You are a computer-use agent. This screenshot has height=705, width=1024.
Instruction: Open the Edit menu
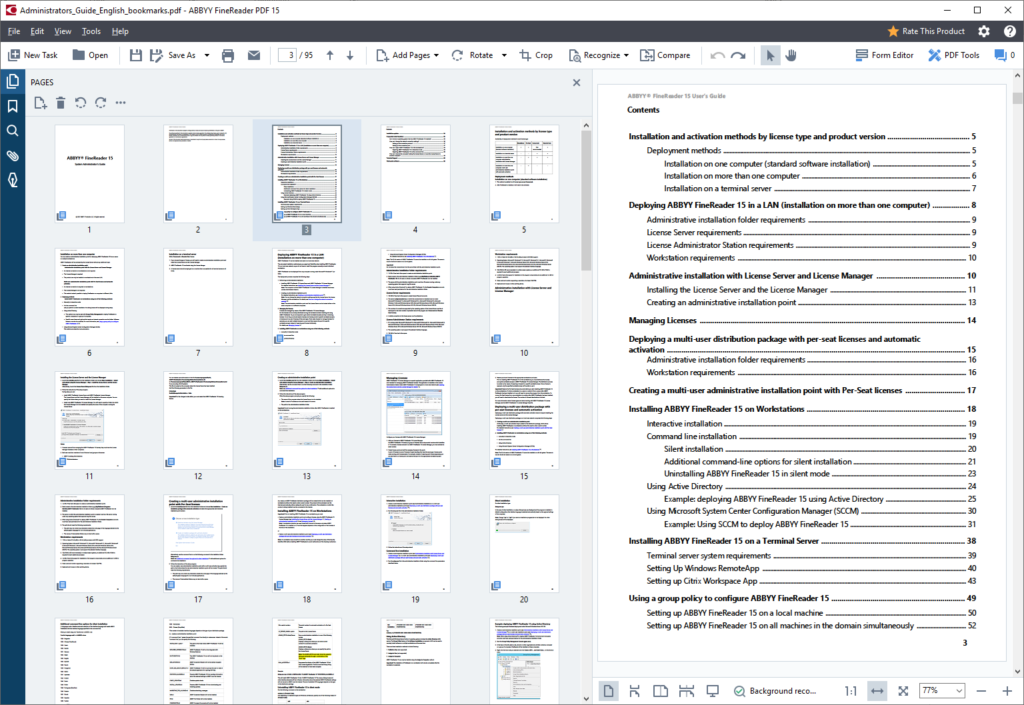pos(37,31)
